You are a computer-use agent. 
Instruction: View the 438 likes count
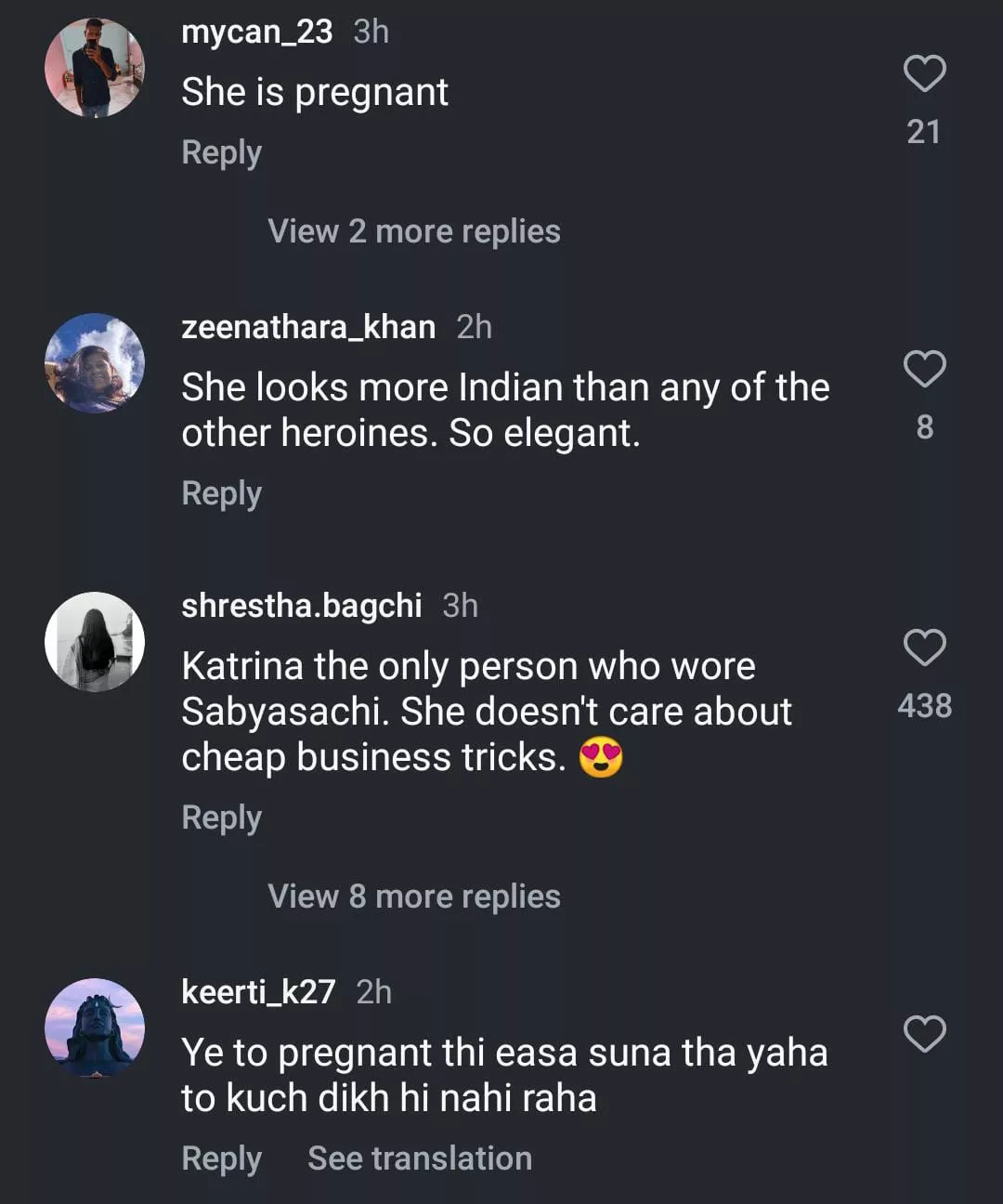point(924,706)
